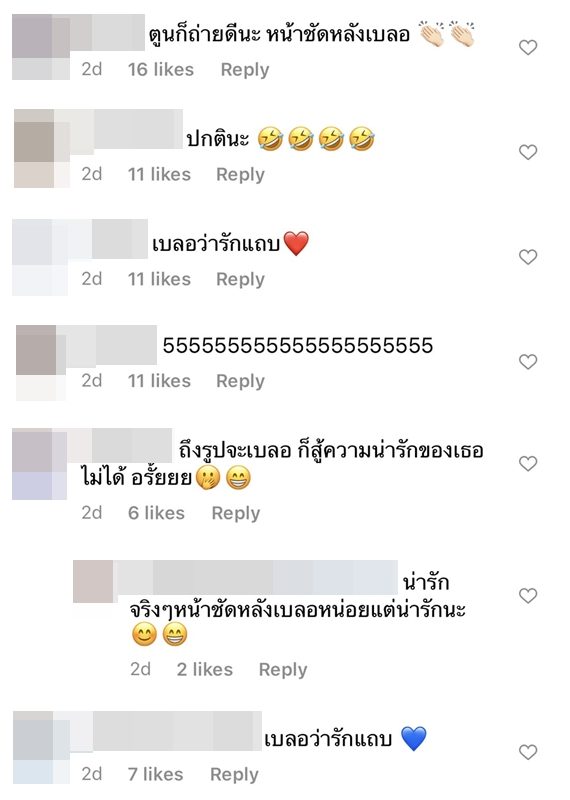Reply to the laughing emojis comment
570x800 pixels.
pos(240,175)
